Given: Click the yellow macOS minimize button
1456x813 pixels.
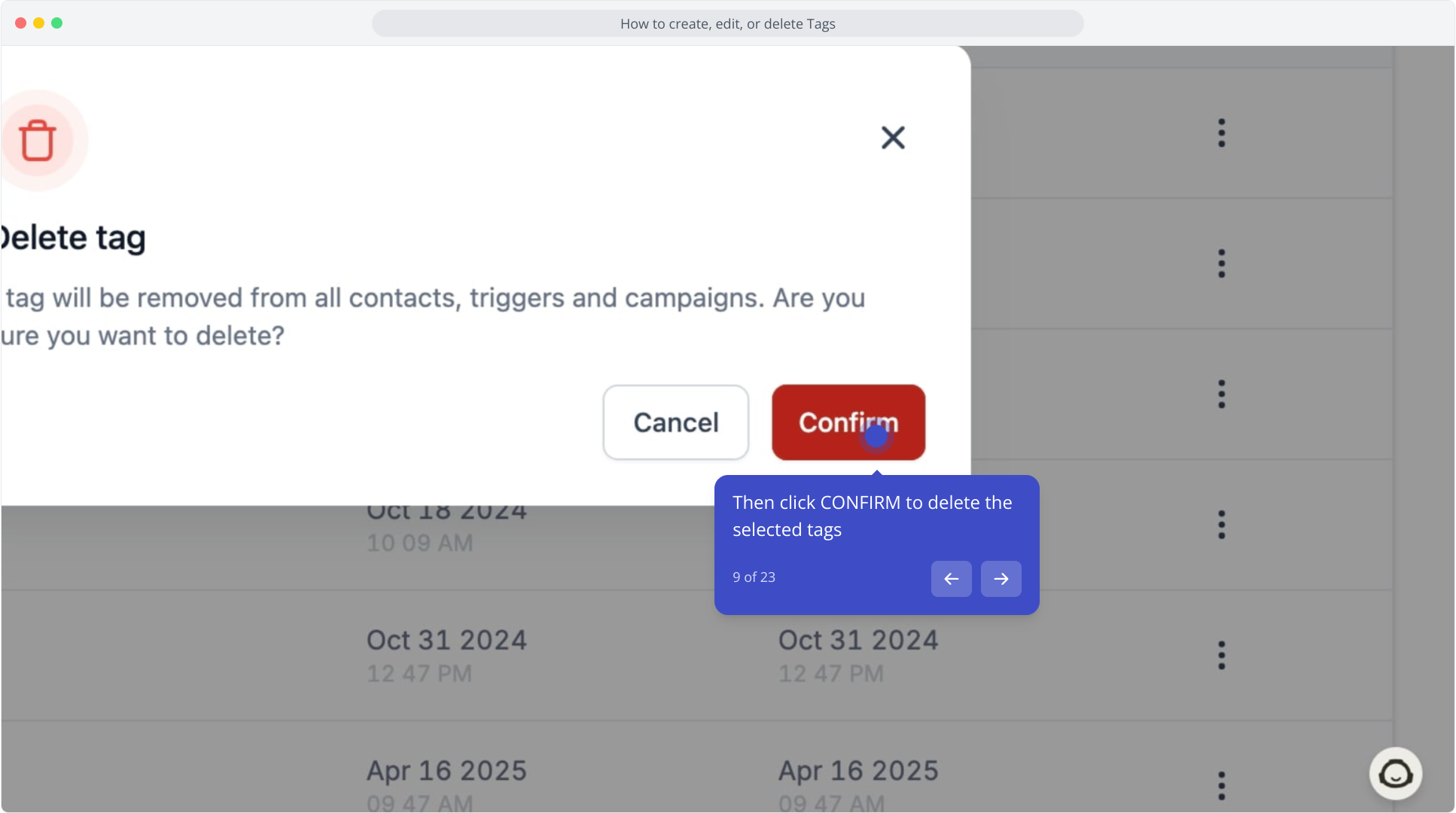Looking at the screenshot, I should pyautogui.click(x=39, y=23).
